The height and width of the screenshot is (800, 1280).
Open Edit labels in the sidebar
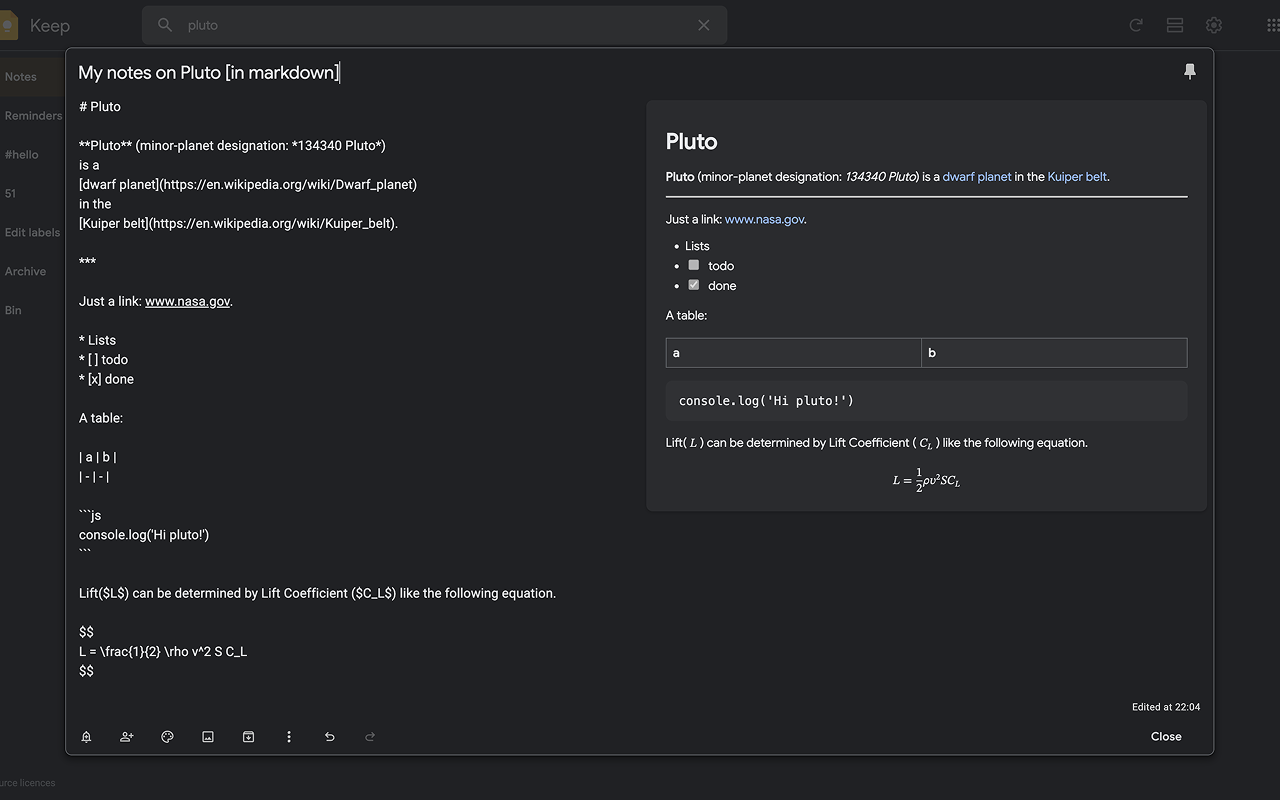coord(32,233)
